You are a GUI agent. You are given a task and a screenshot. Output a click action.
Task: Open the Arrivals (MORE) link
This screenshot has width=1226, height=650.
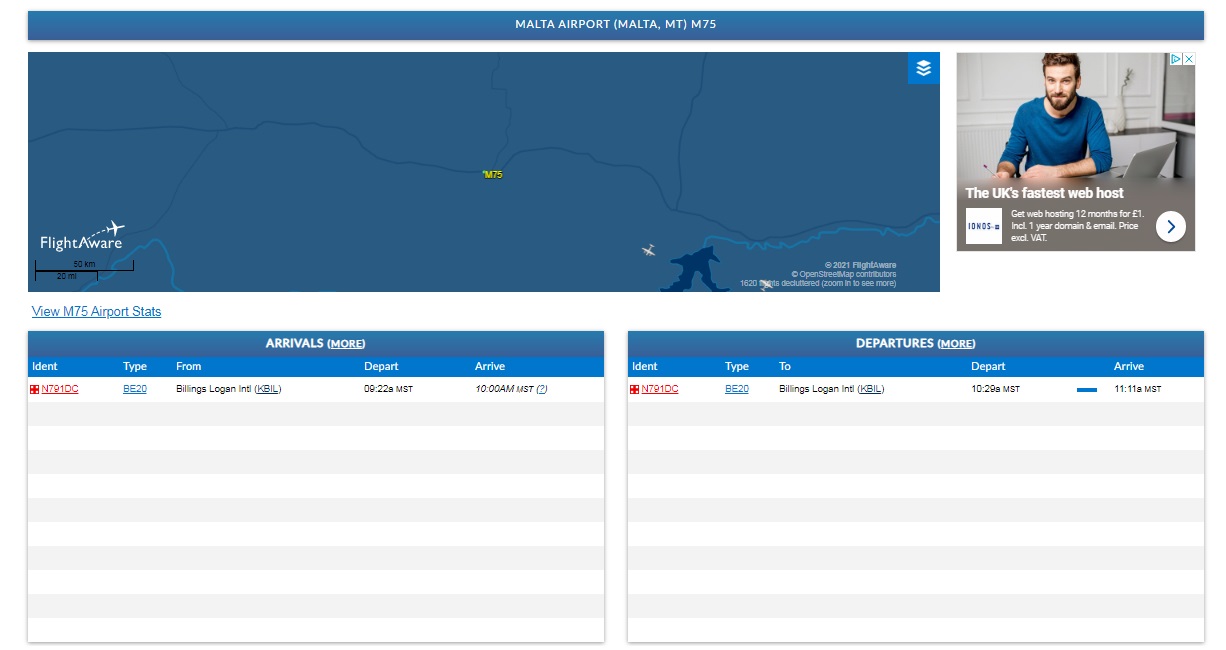(x=346, y=344)
